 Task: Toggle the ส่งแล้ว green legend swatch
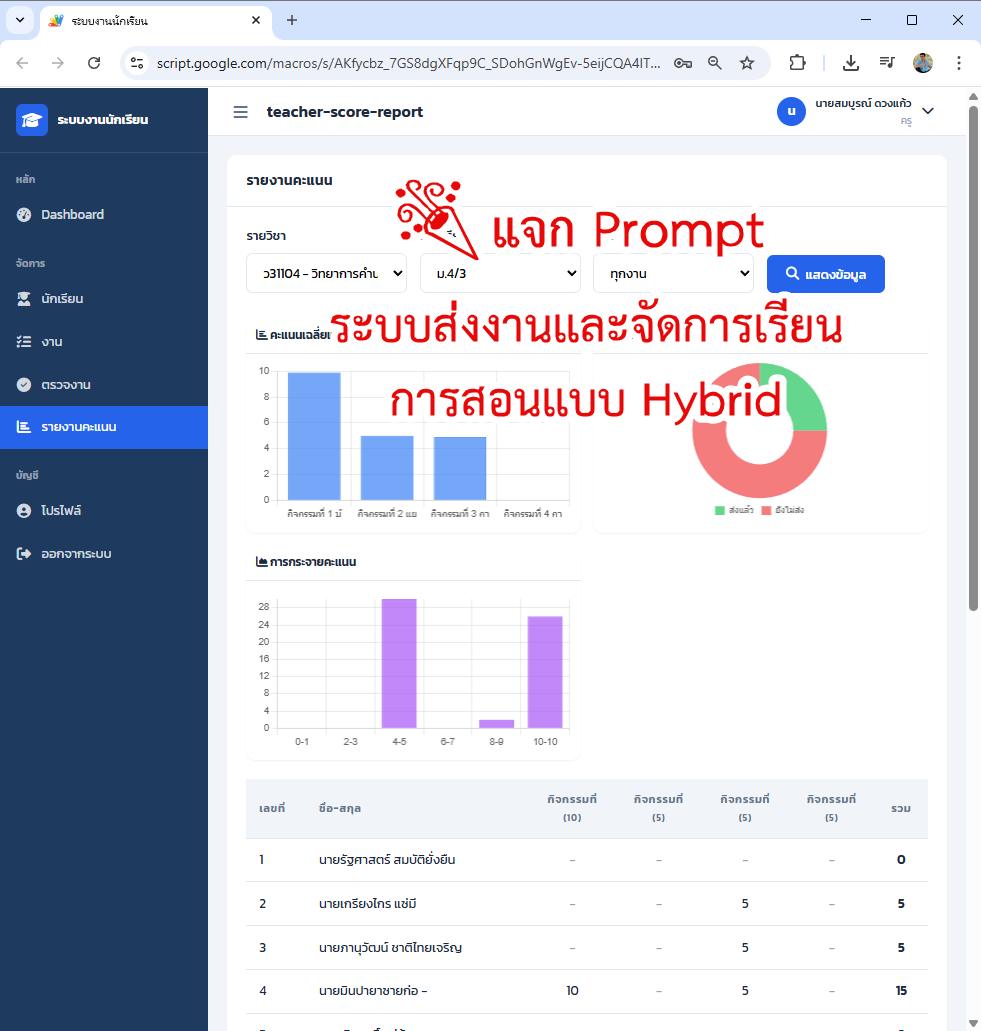point(720,510)
